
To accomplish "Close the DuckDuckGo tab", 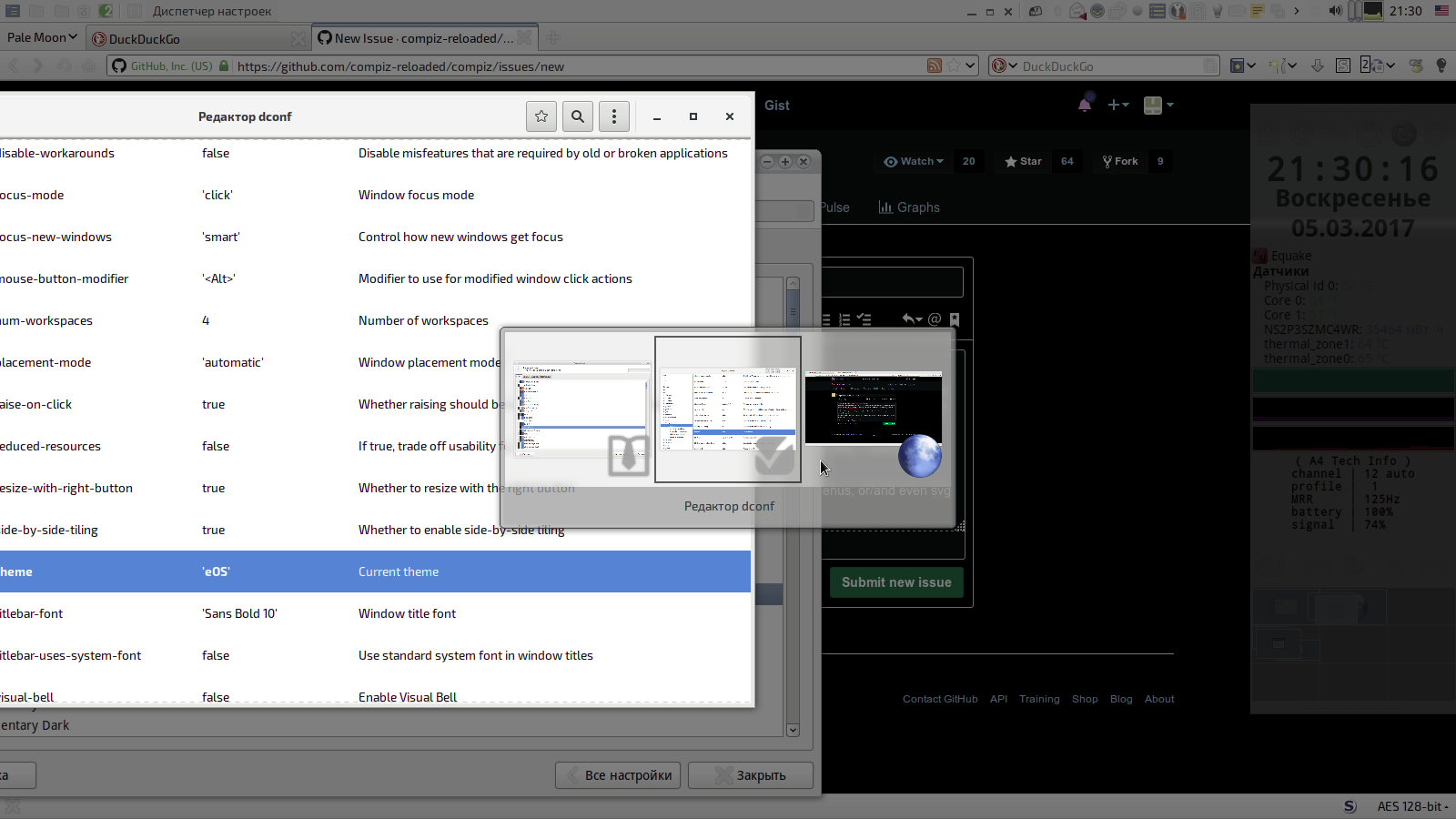I will (x=298, y=39).
